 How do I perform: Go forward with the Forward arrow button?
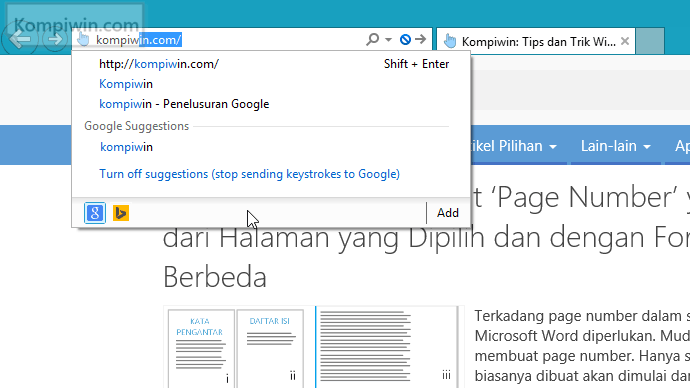(55, 39)
